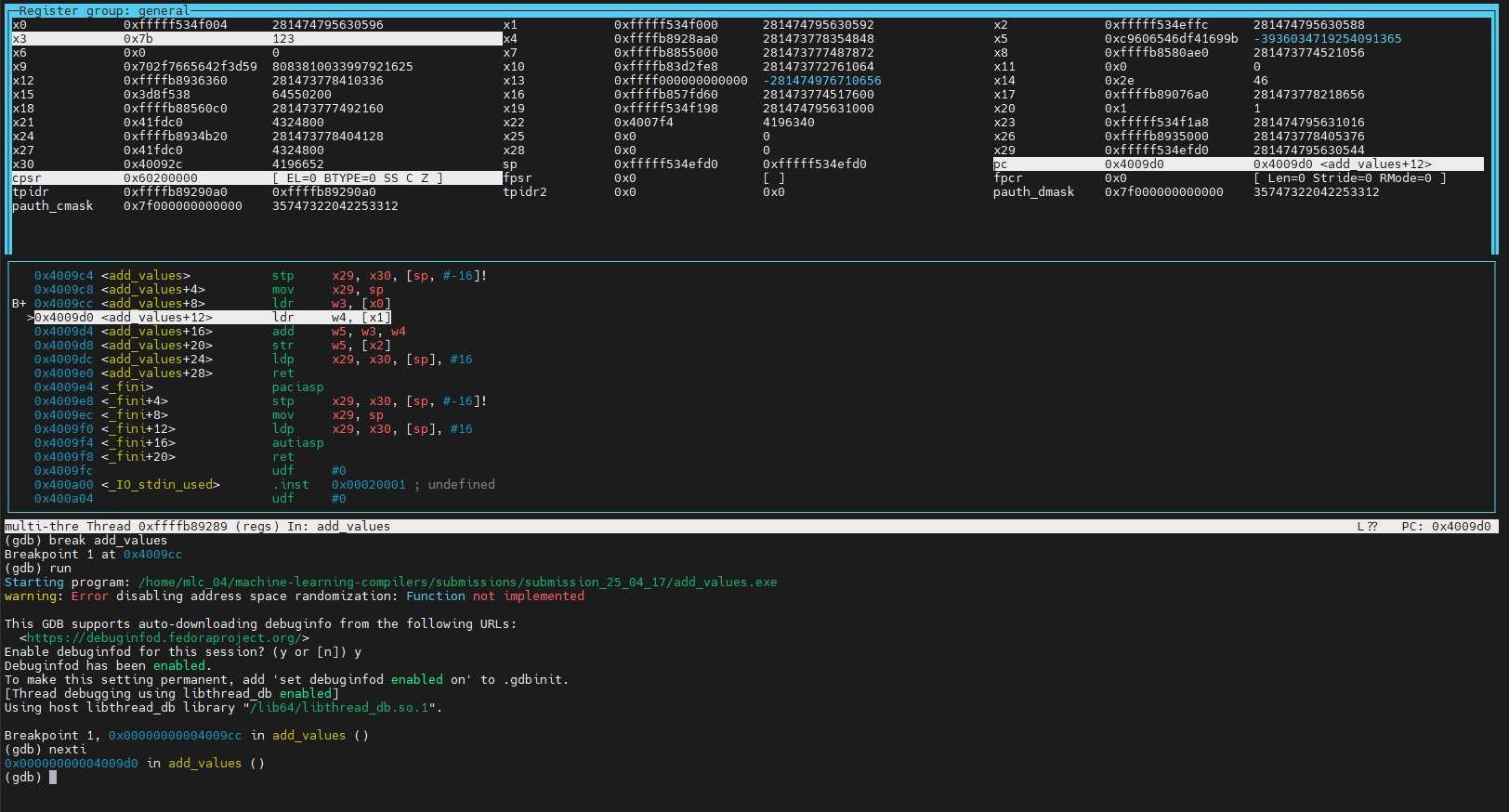Image resolution: width=1509 pixels, height=812 pixels.
Task: Click the x14 register value 0x2e
Action: click(x=1120, y=81)
